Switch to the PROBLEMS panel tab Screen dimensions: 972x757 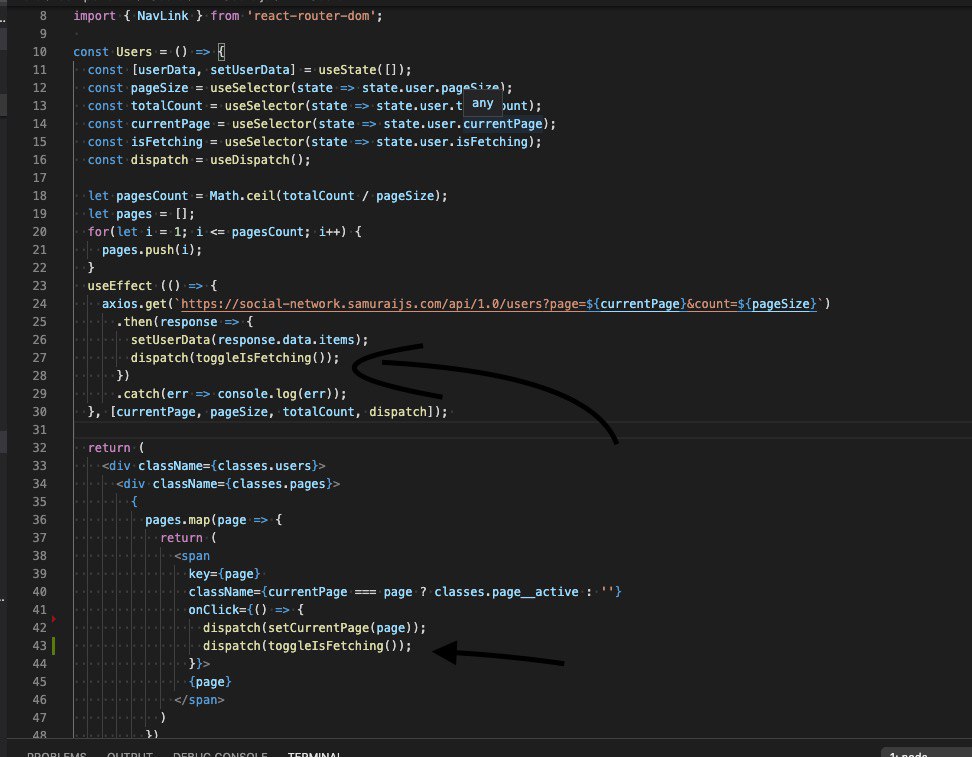click(x=56, y=754)
